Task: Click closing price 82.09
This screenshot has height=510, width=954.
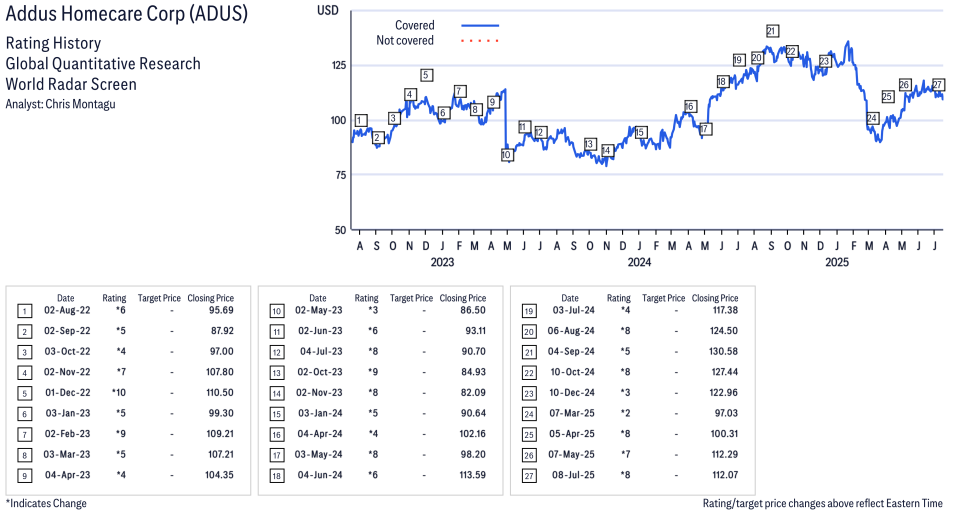Action: 473,393
